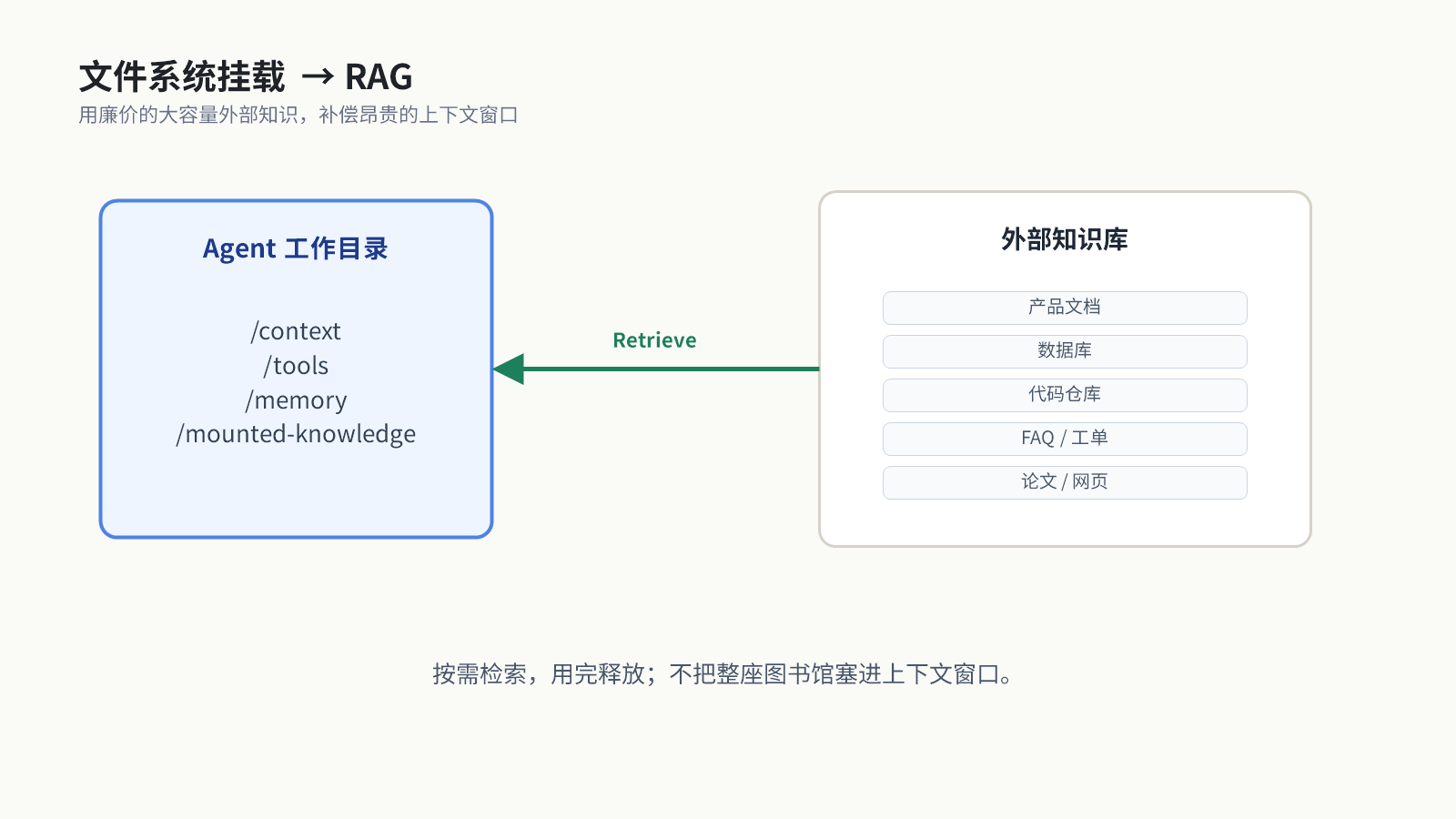Click the Agent 工作目录 heading

(296, 248)
